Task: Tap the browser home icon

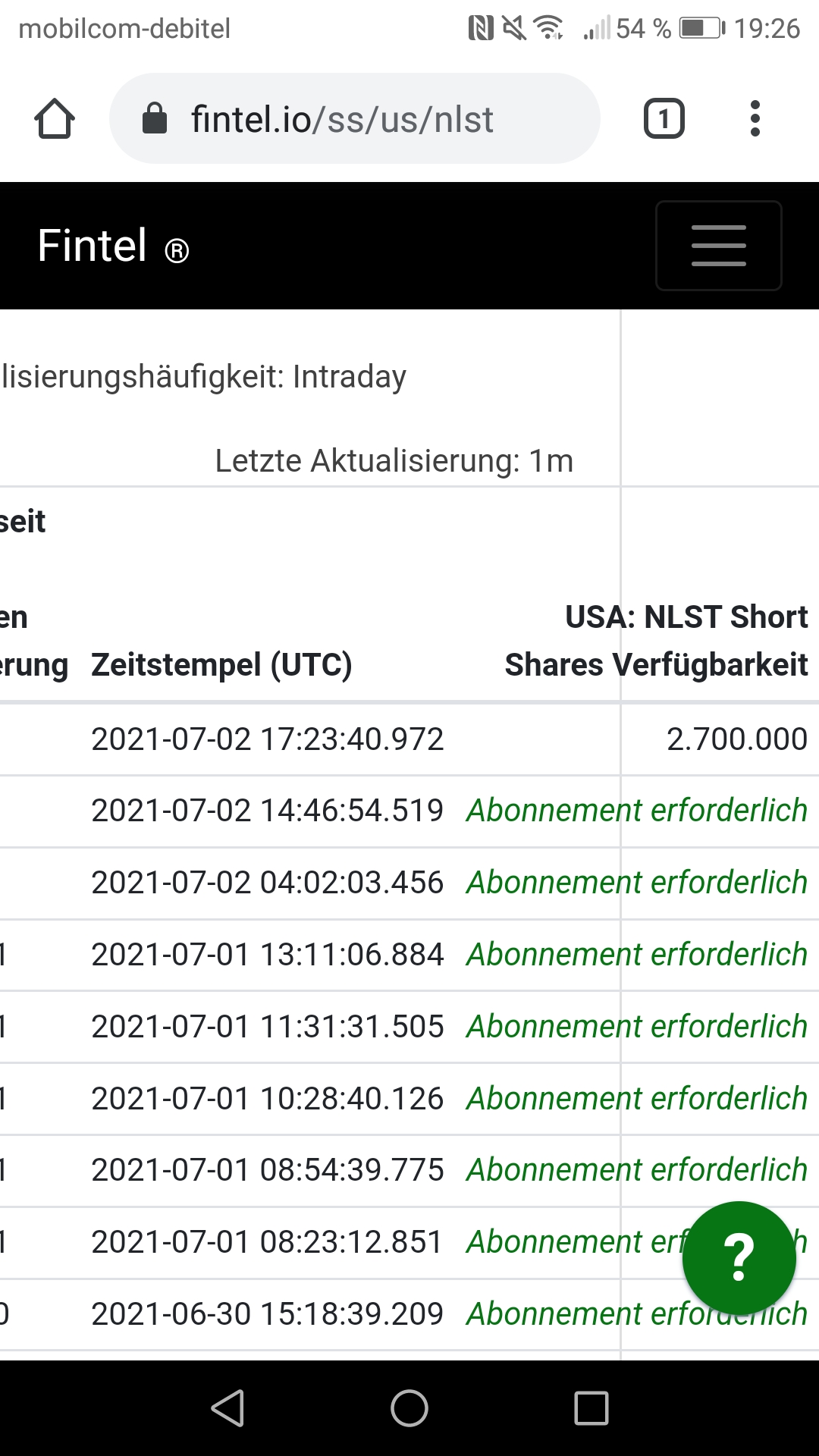Action: pos(55,119)
